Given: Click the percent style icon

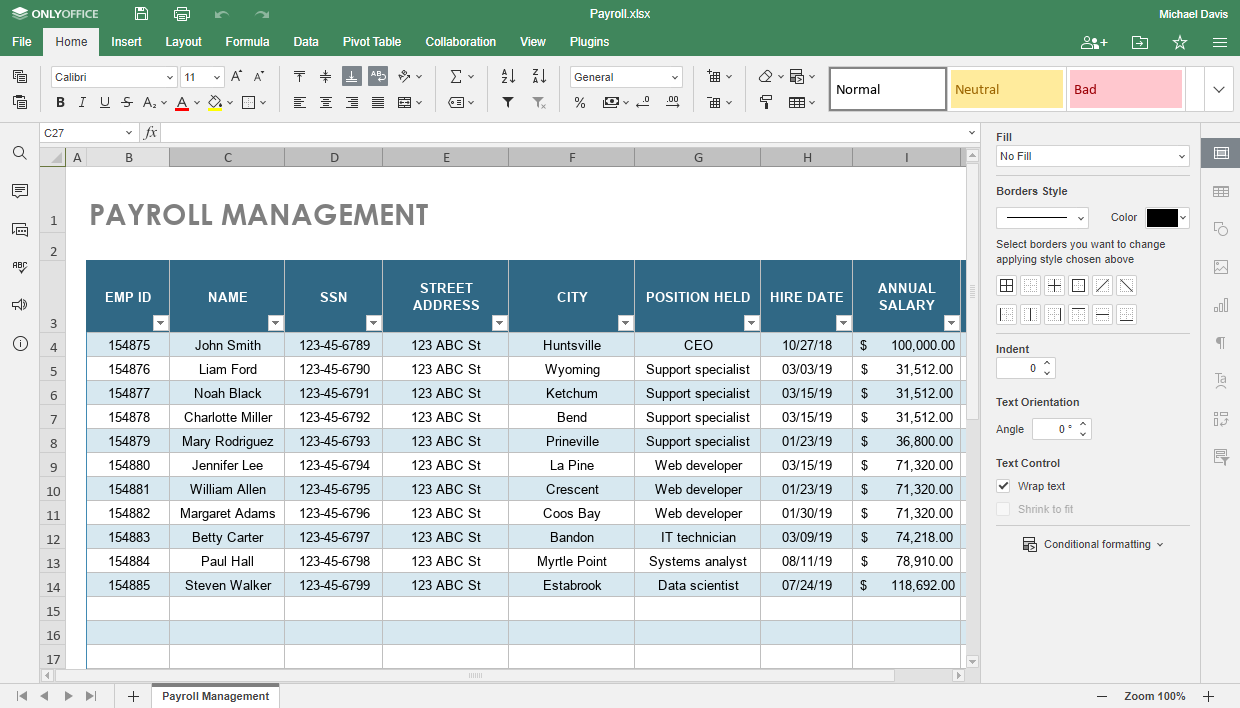Looking at the screenshot, I should 580,102.
